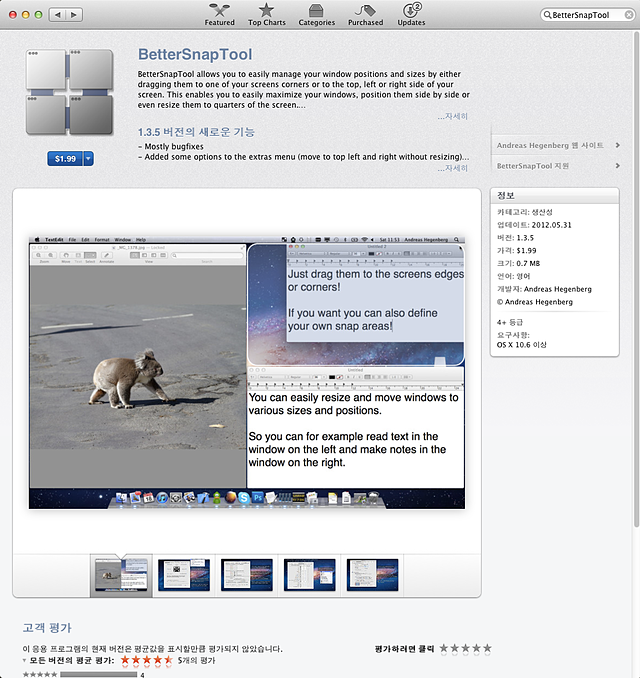Click the chevron beside BetterSnapTool 지원
Image resolution: width=640 pixels, height=678 pixels.
(x=618, y=166)
